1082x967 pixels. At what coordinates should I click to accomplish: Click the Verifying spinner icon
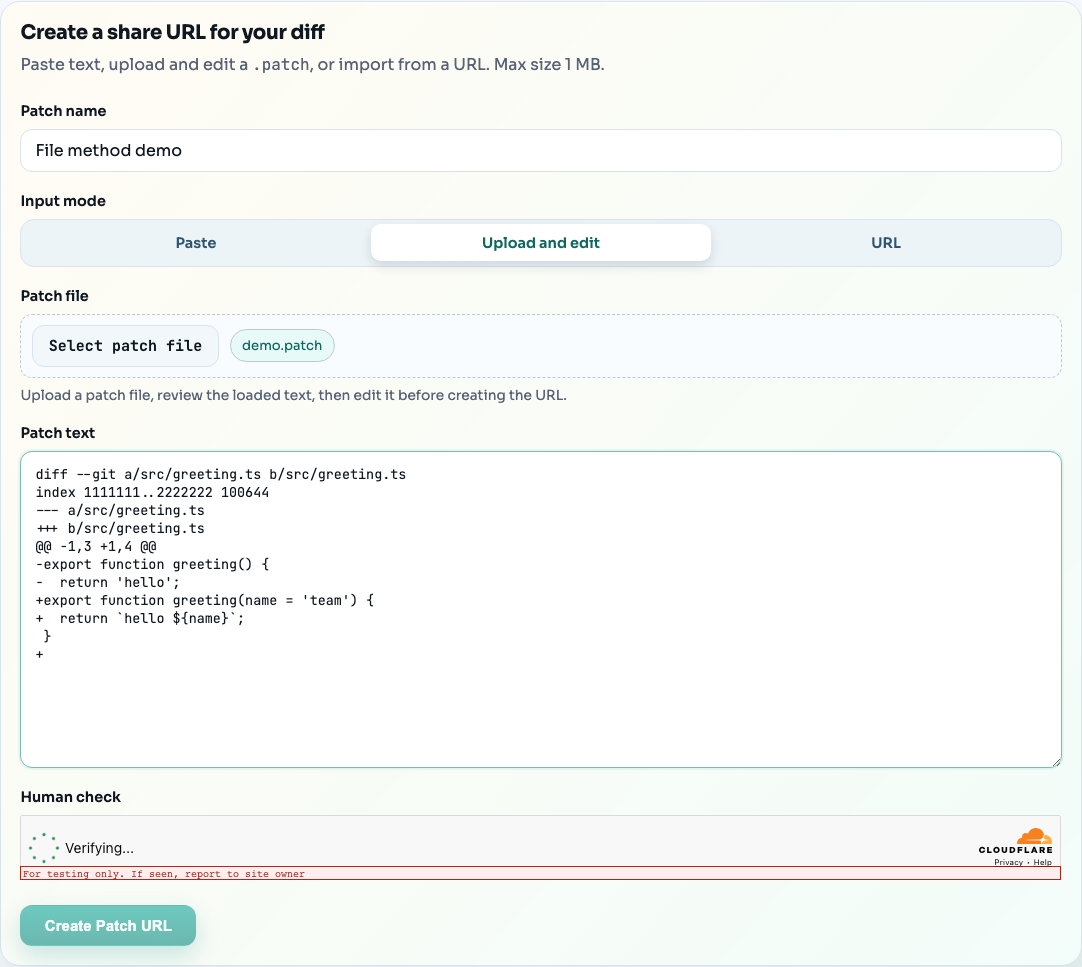(44, 848)
